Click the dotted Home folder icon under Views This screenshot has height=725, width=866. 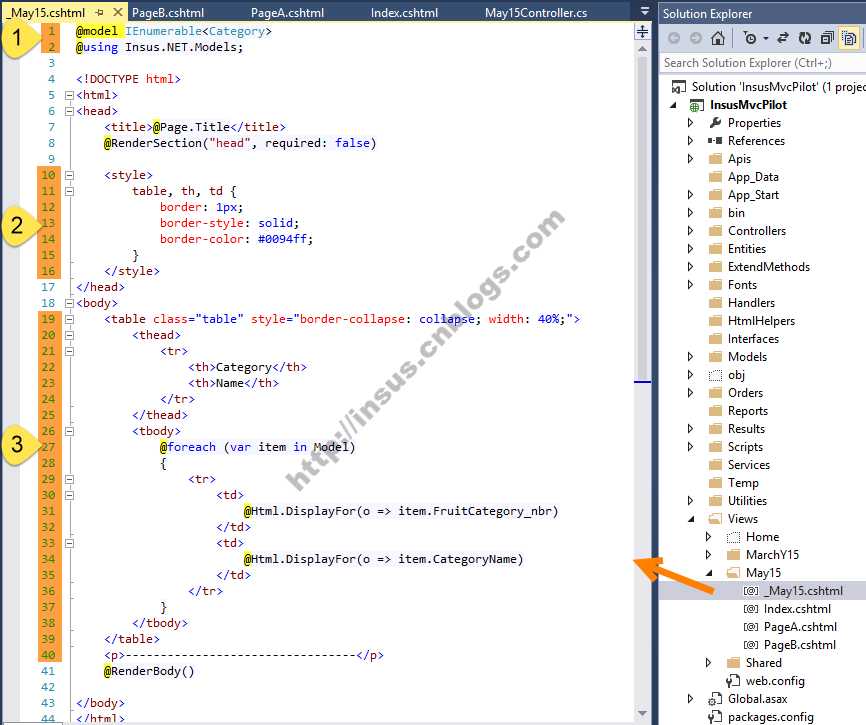[x=733, y=537]
